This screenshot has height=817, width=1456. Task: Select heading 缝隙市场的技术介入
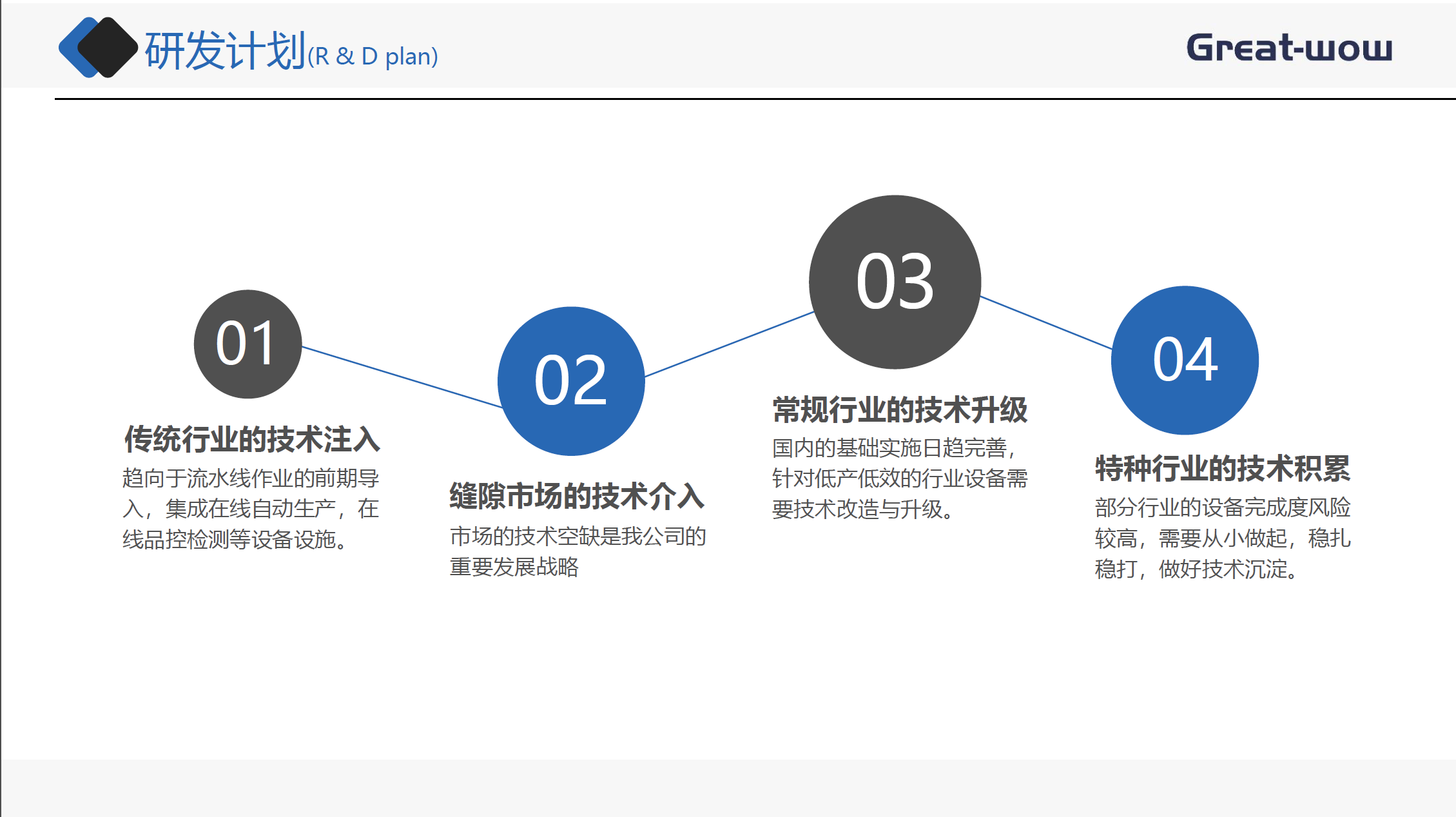(x=577, y=497)
